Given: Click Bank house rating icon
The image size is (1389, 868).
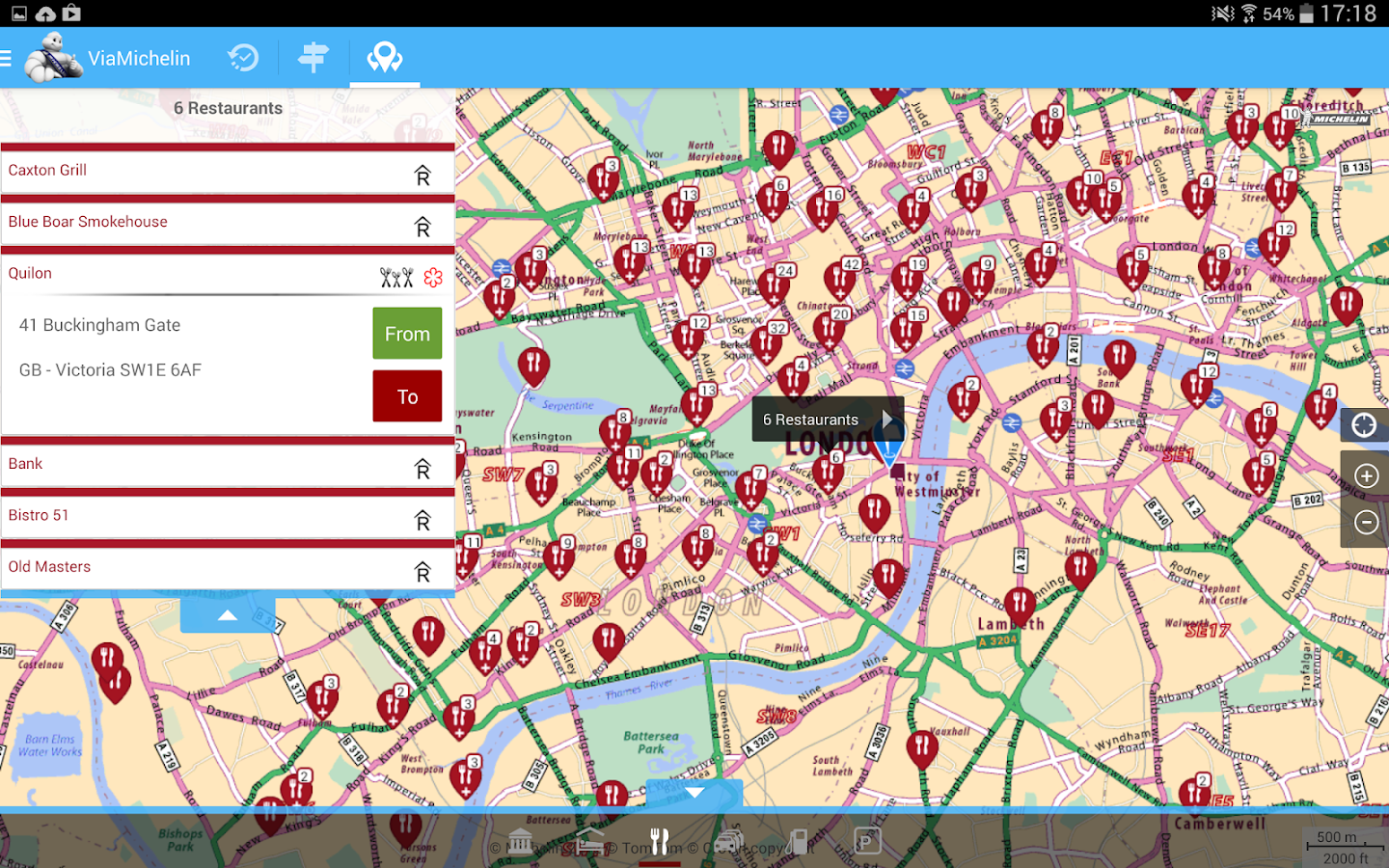Looking at the screenshot, I should click(422, 469).
